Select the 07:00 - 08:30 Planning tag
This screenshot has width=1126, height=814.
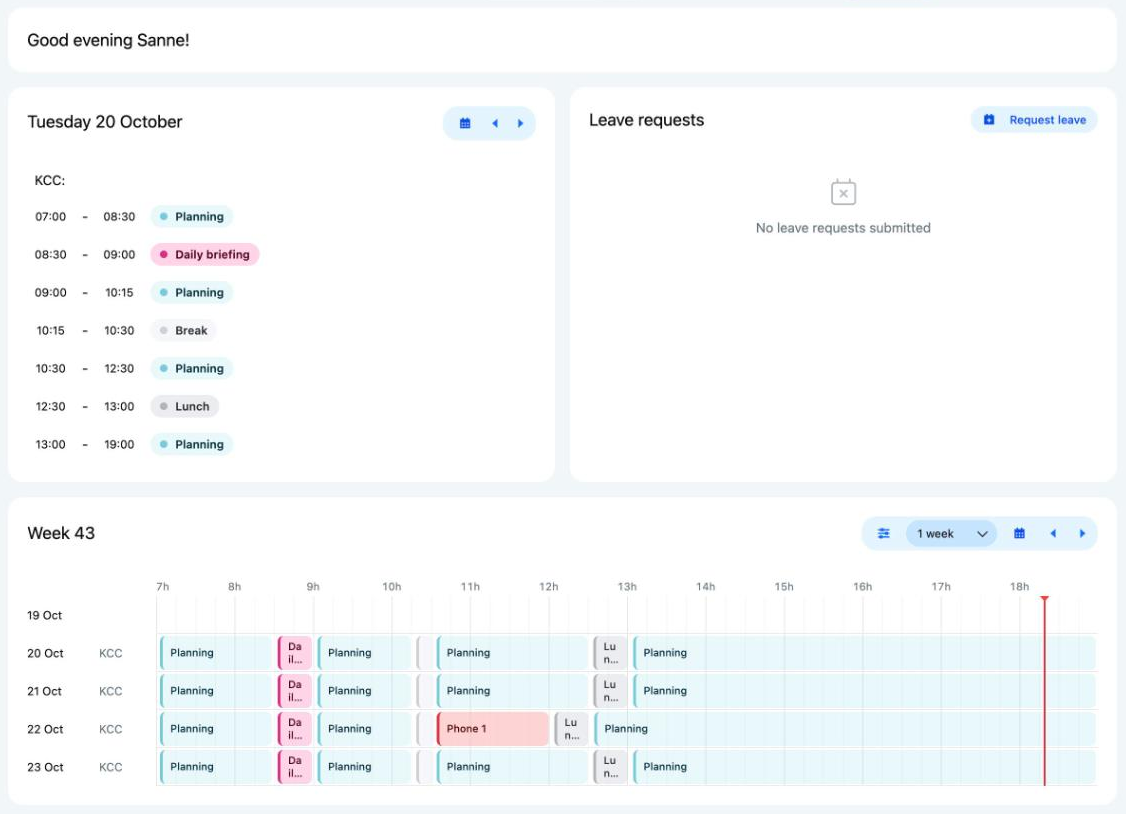[192, 217]
